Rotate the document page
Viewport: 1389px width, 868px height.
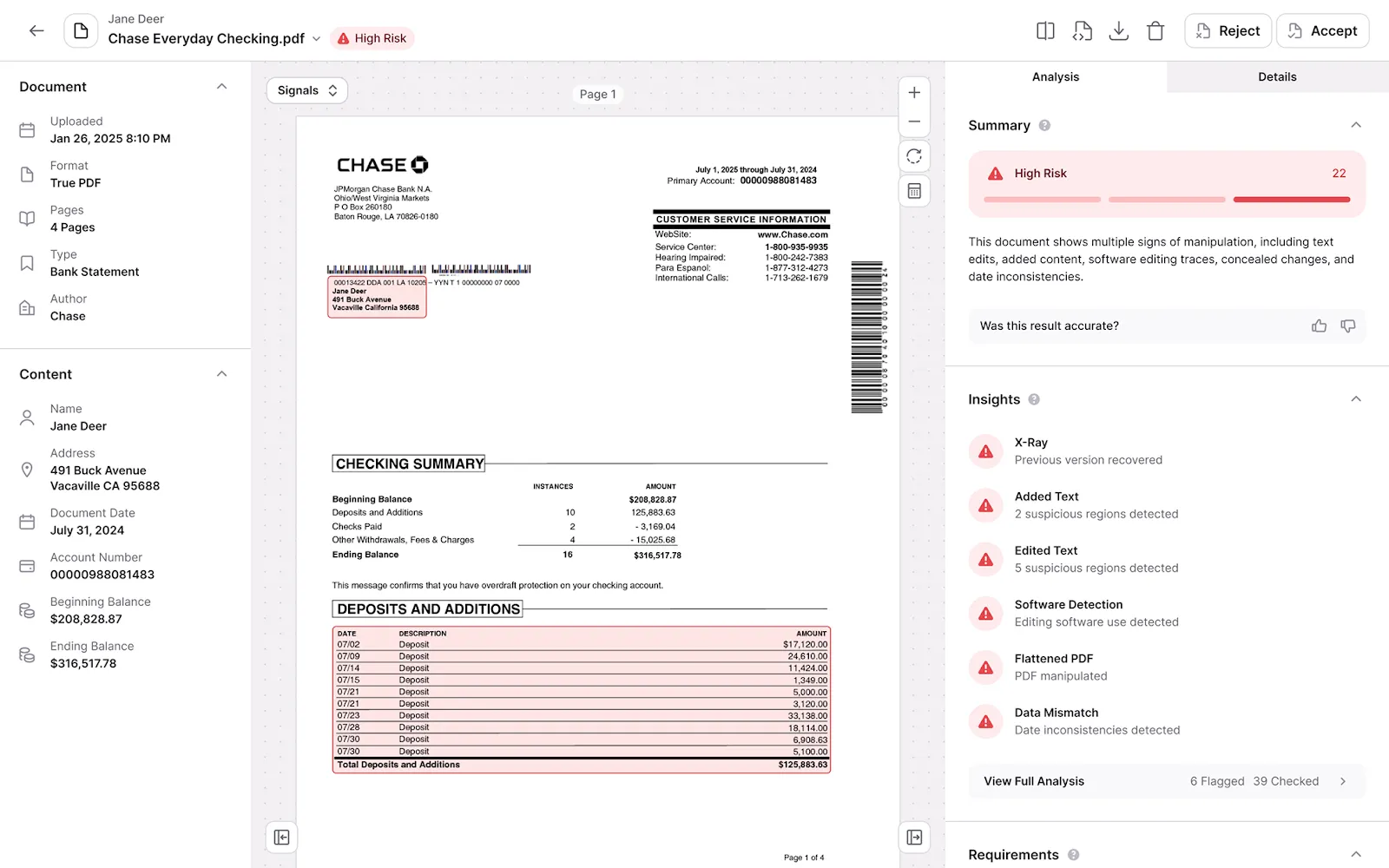point(914,156)
